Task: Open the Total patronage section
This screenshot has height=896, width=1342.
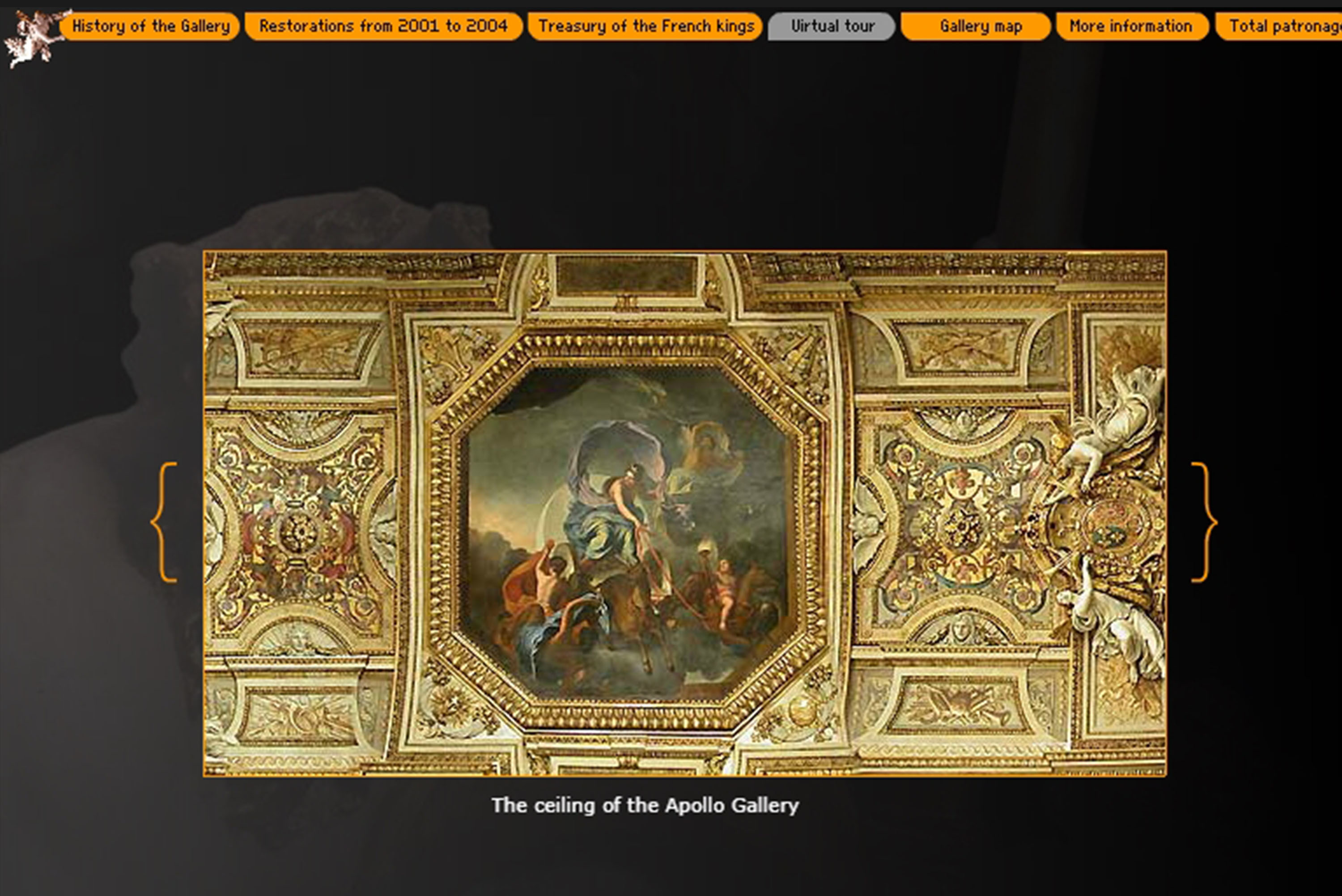Action: tap(1282, 26)
